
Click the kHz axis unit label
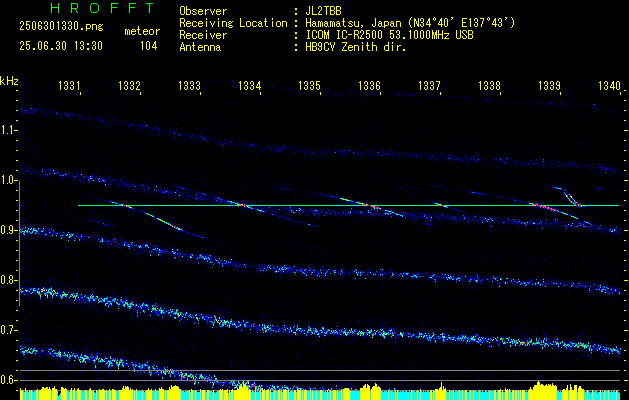click(x=9, y=81)
